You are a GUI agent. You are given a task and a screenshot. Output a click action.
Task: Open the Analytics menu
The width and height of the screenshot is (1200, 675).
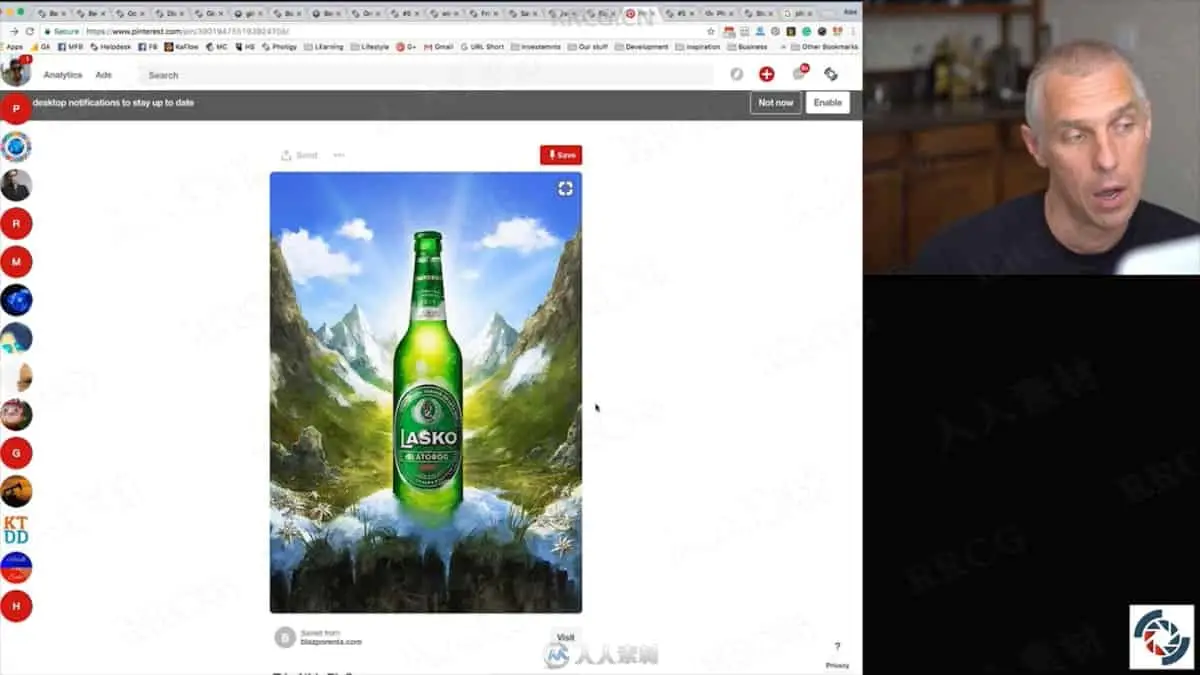coord(63,75)
